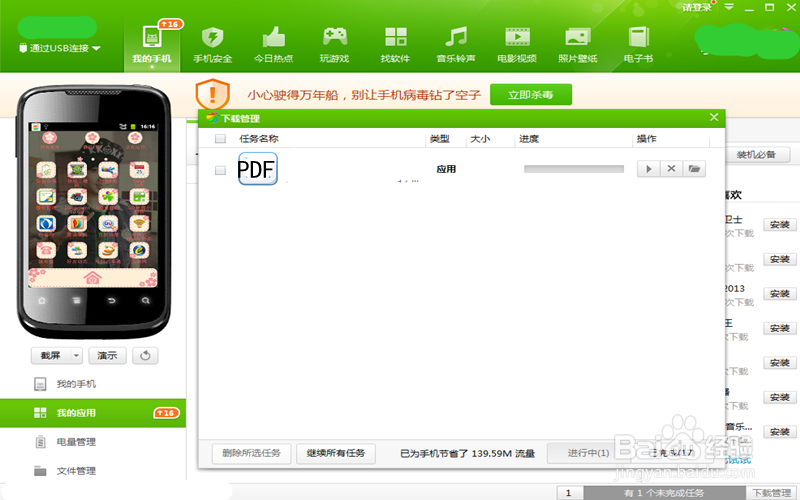Click the PDF task progress bar
This screenshot has width=800, height=500.
(574, 169)
